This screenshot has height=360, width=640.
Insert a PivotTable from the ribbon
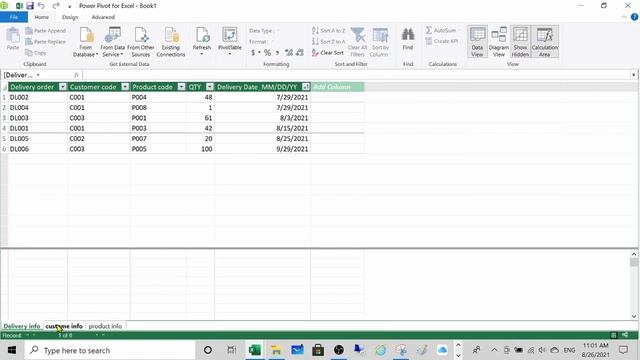tap(230, 41)
